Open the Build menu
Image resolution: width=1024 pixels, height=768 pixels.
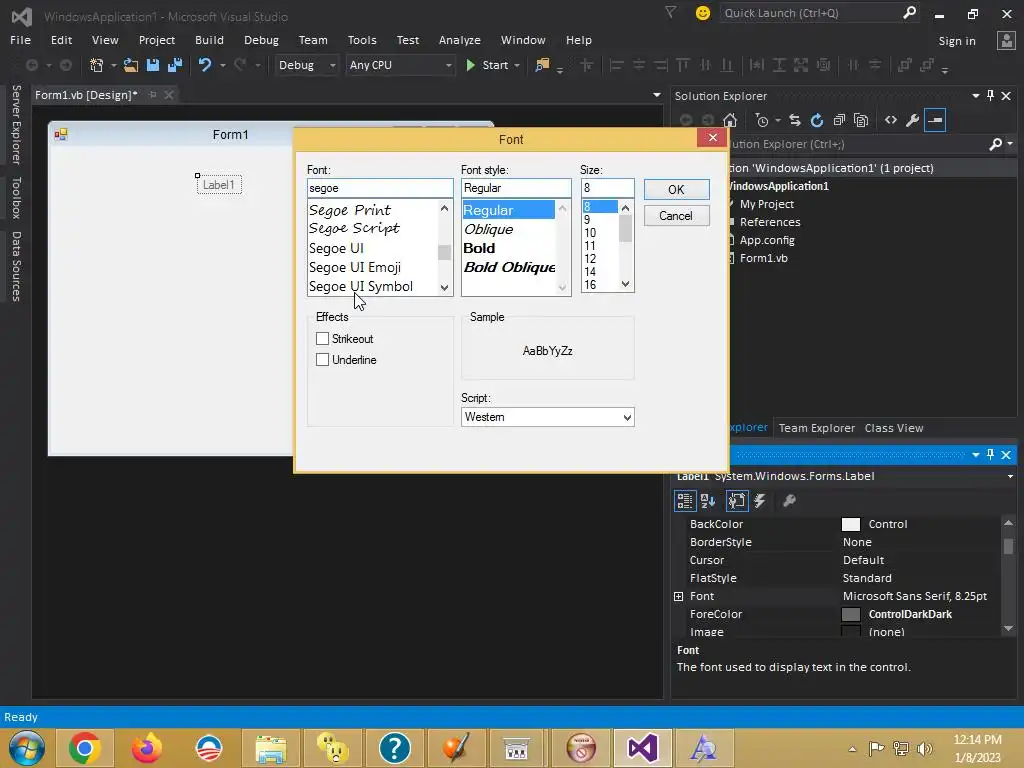pos(209,40)
